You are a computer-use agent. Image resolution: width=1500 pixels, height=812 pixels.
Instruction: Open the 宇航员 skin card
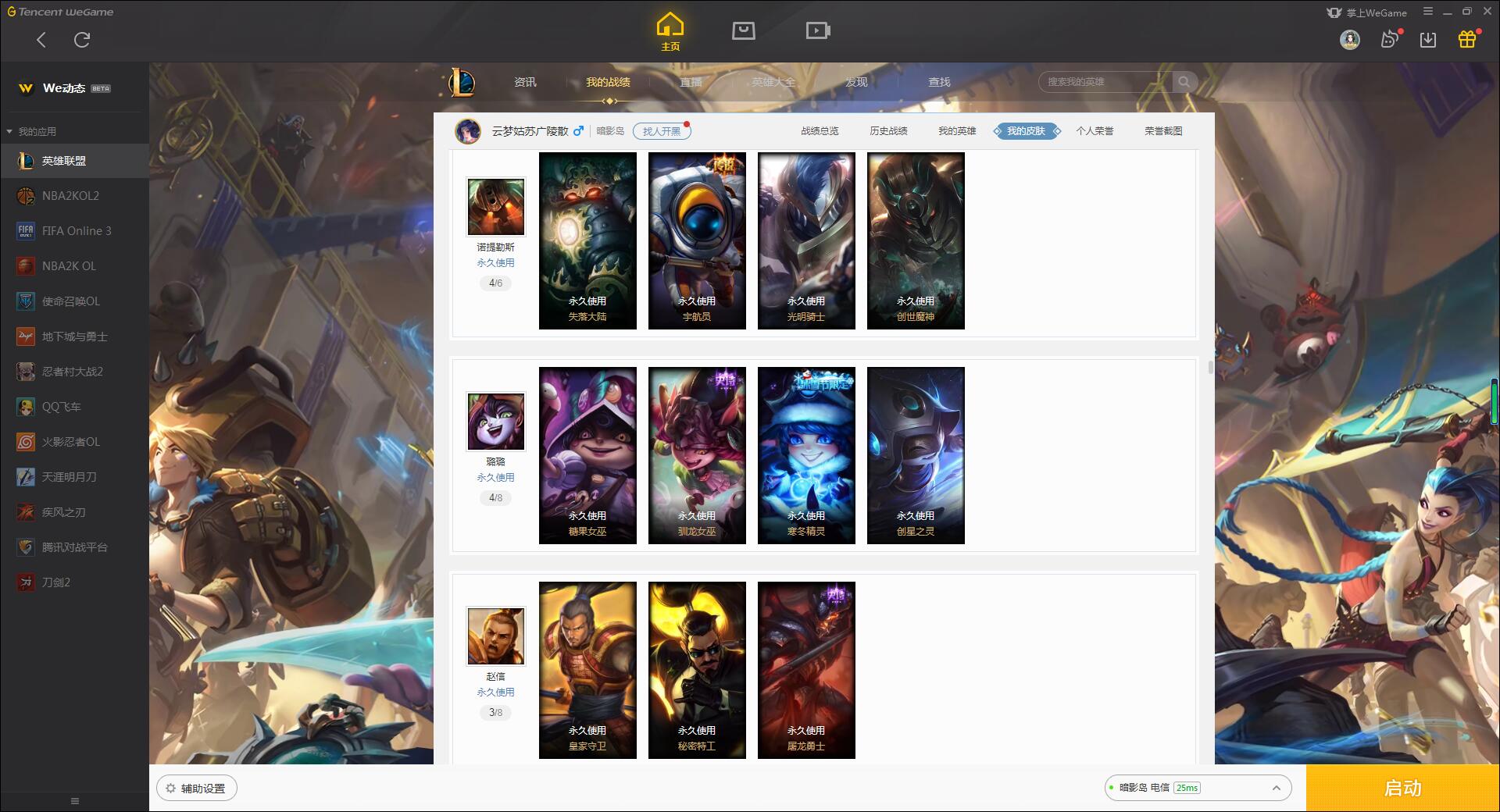click(697, 240)
